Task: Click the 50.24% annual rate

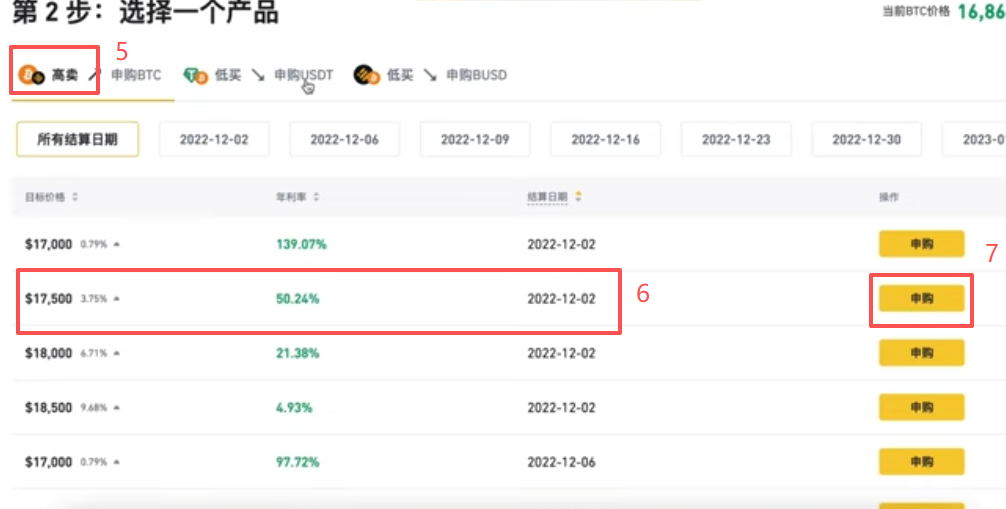Action: (298, 299)
